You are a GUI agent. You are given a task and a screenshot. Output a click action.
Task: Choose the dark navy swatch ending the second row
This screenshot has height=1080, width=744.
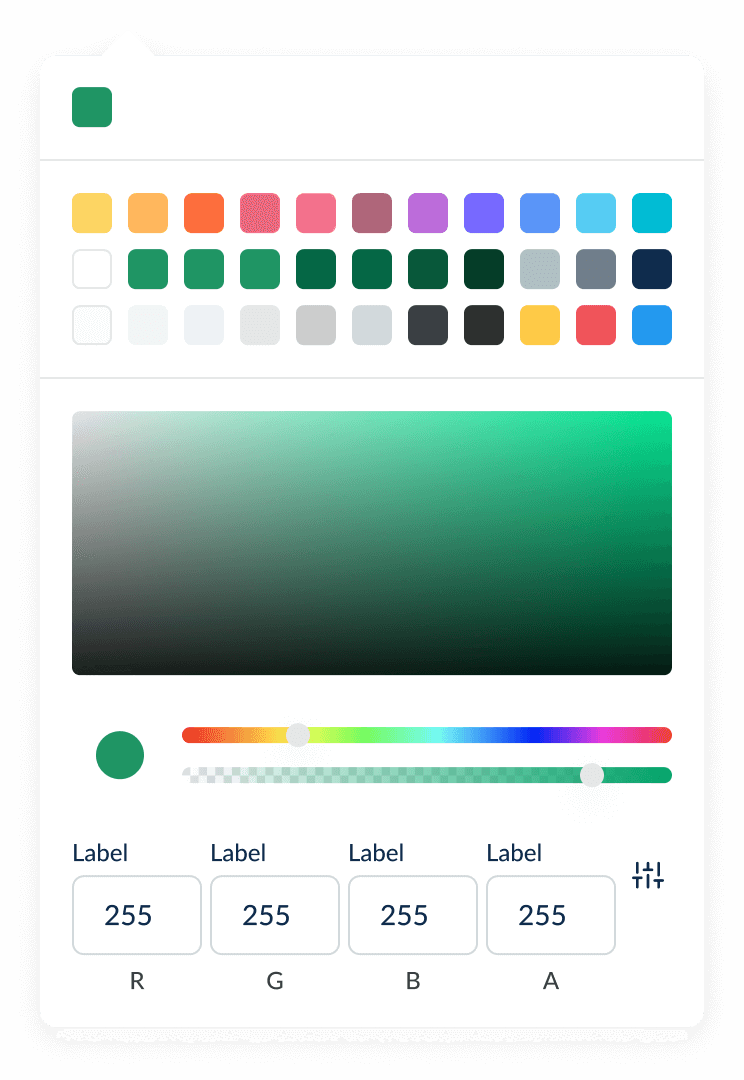[x=652, y=269]
